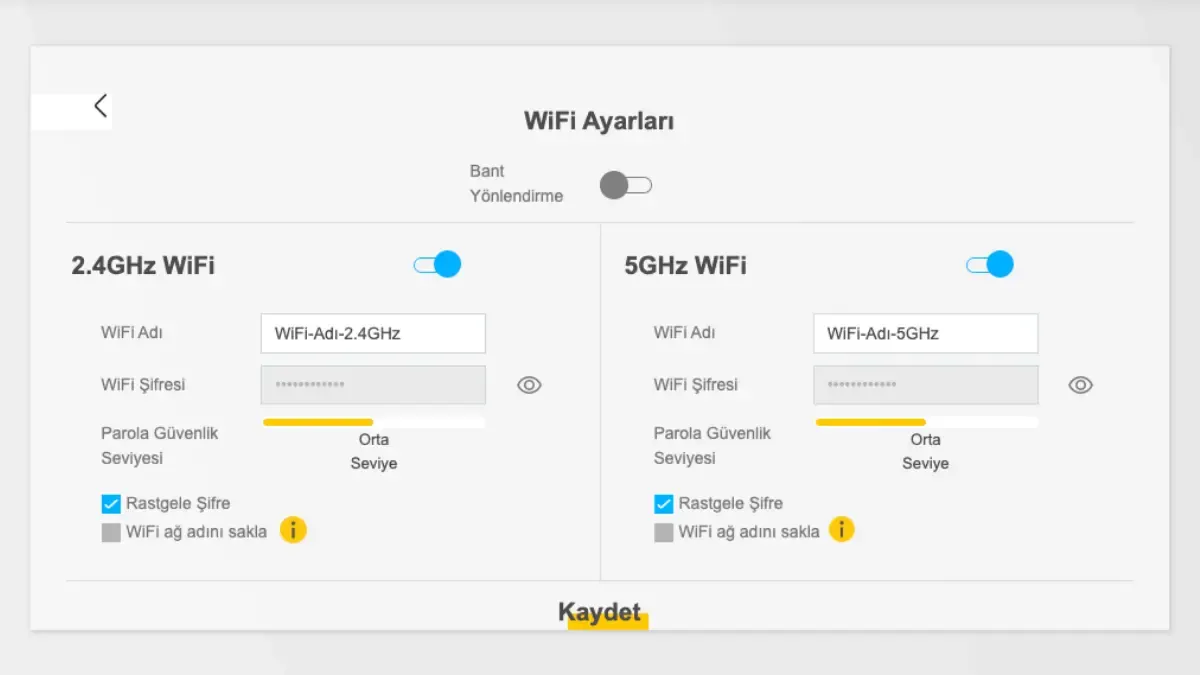The height and width of the screenshot is (675, 1200).
Task: Click the WiFi Ayarları page title
Action: tap(599, 120)
